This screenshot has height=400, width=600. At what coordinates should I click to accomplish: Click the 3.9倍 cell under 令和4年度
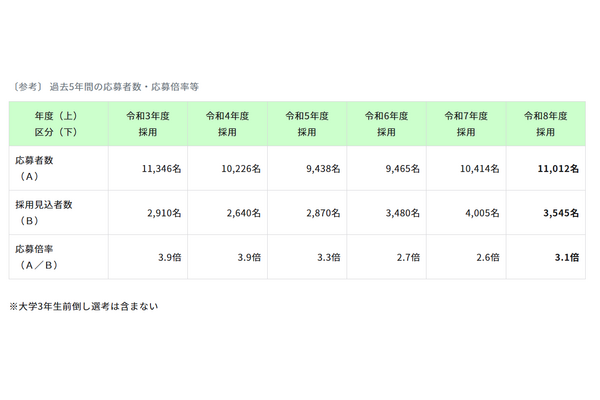tap(249, 257)
